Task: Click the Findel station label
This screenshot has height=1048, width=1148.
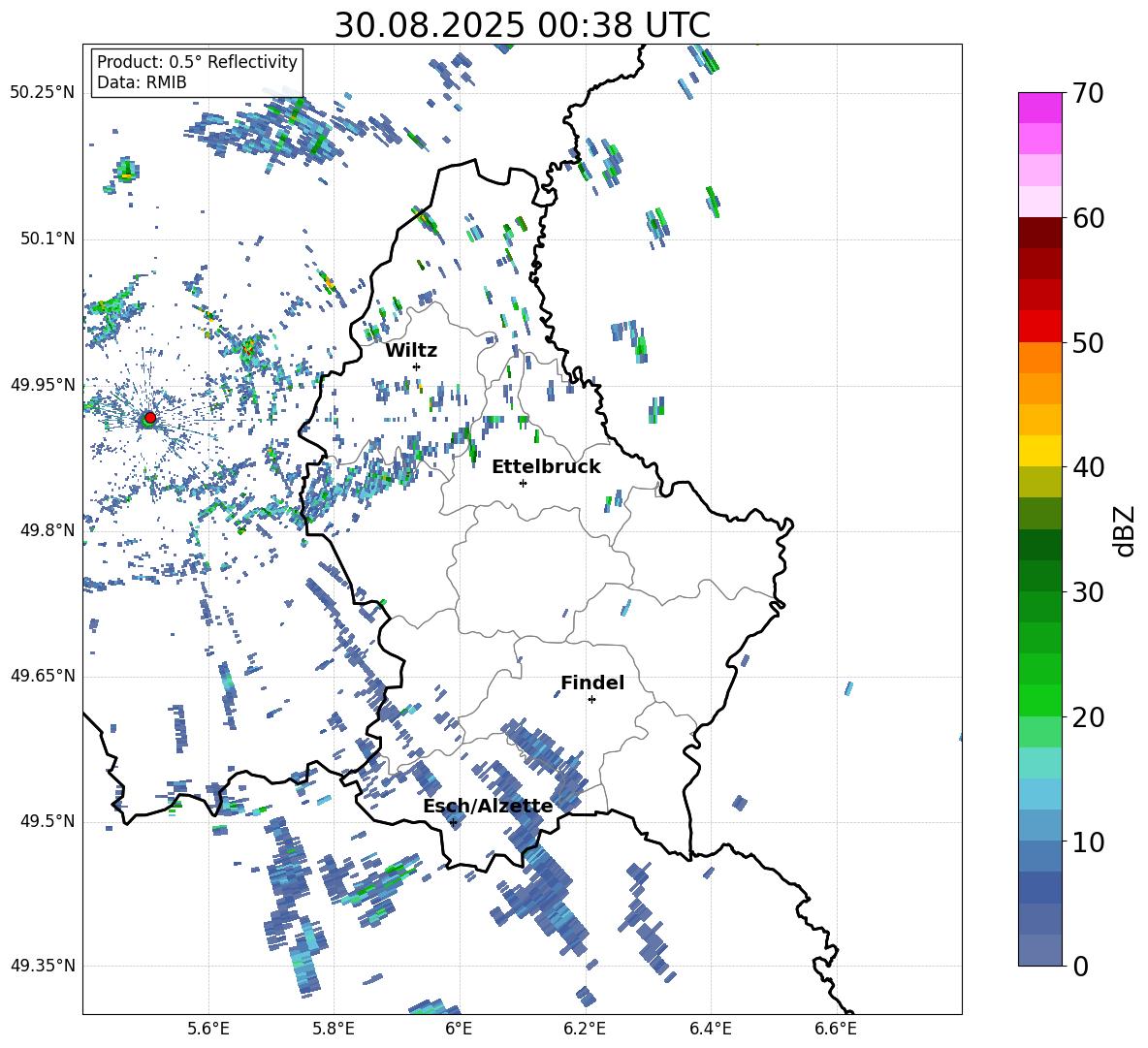Action: (592, 683)
